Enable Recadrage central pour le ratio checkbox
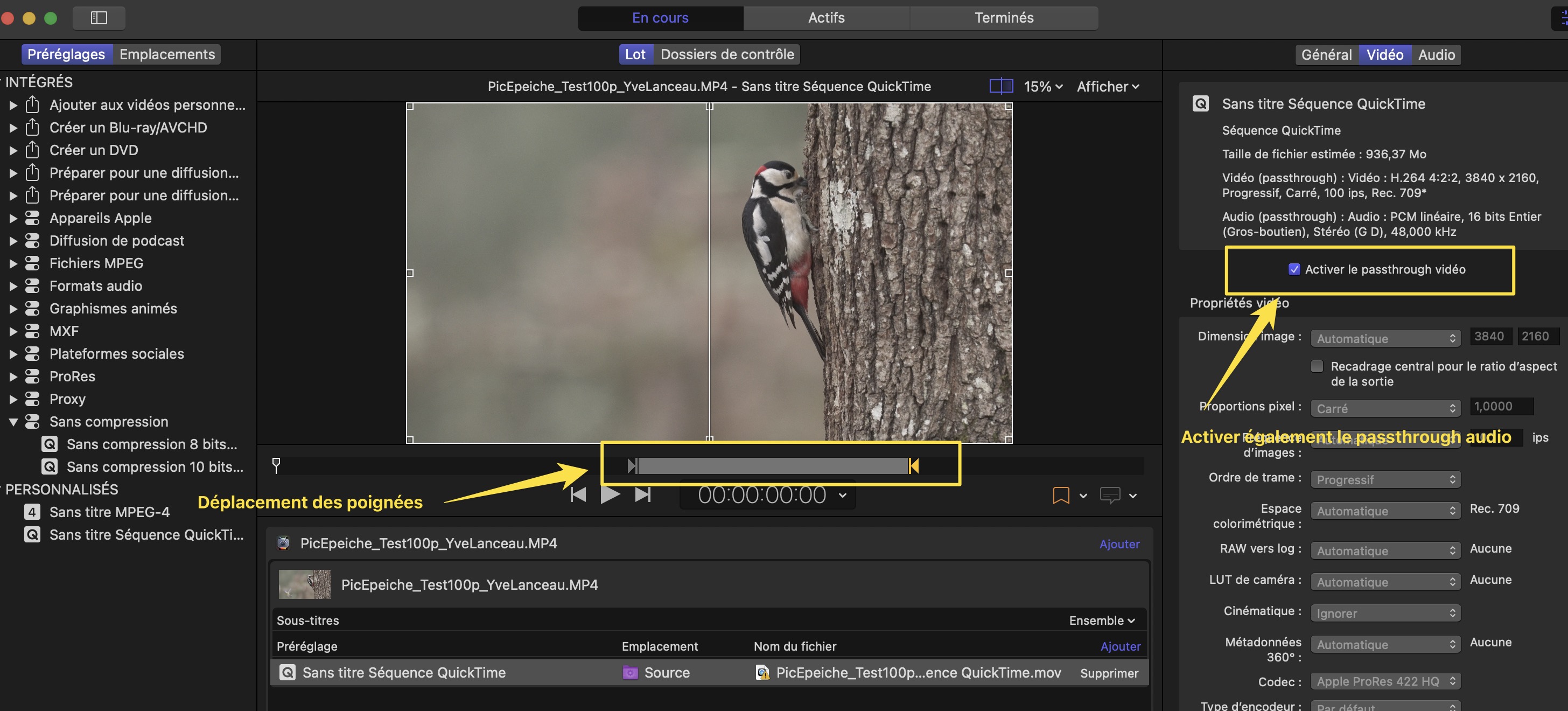This screenshot has width=1568, height=711. point(1317,366)
